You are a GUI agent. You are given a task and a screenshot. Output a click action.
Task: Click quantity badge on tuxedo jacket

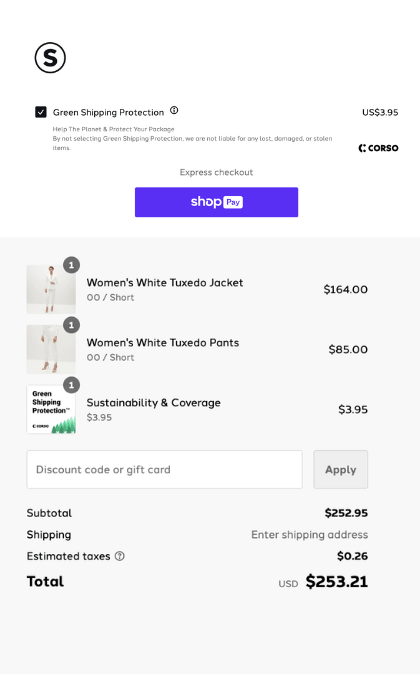pos(71,265)
